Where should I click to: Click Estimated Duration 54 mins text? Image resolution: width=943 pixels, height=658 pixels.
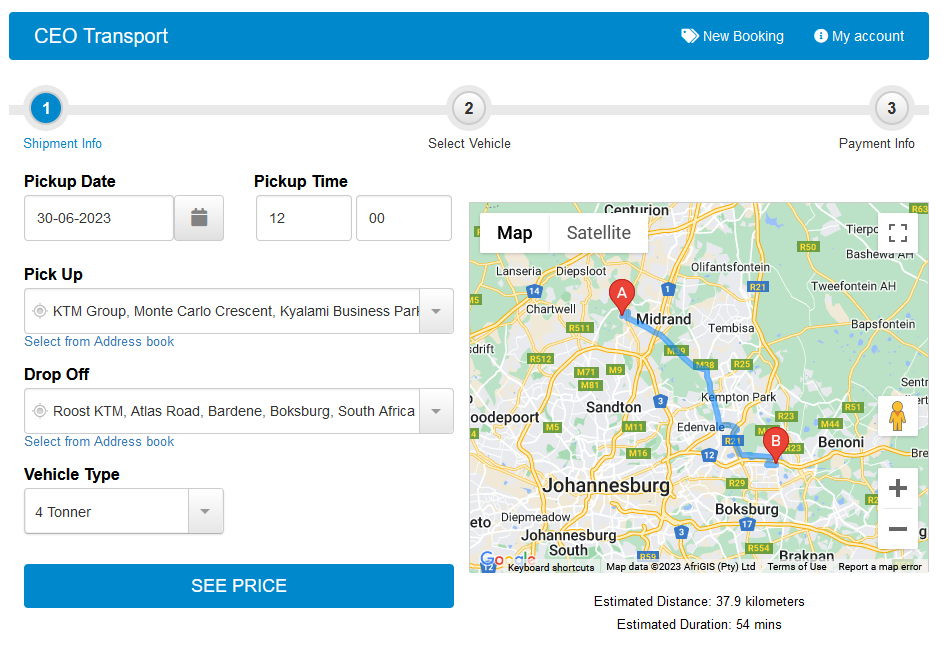tap(699, 624)
